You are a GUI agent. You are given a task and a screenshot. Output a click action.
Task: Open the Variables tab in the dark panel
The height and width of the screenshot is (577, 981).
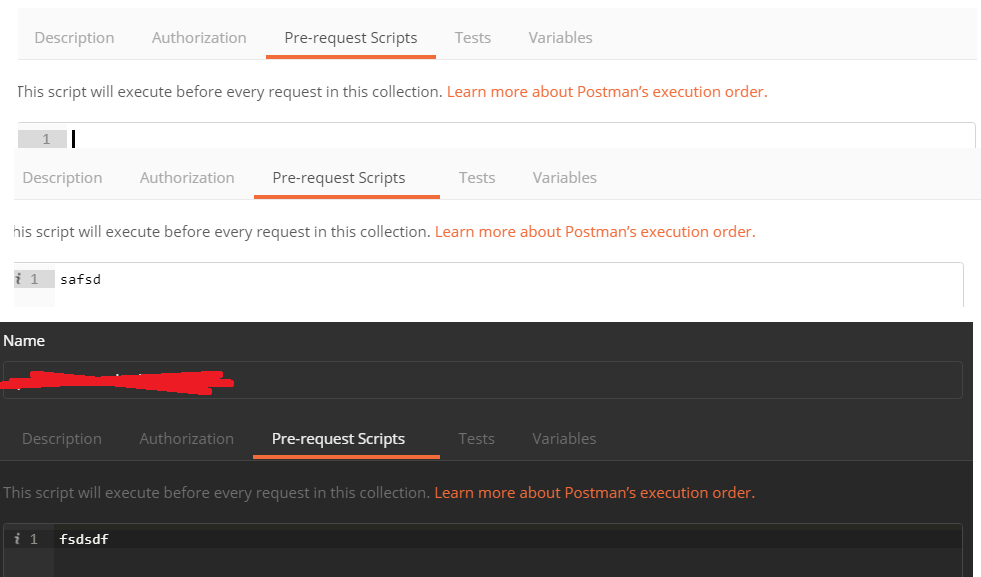click(x=564, y=438)
